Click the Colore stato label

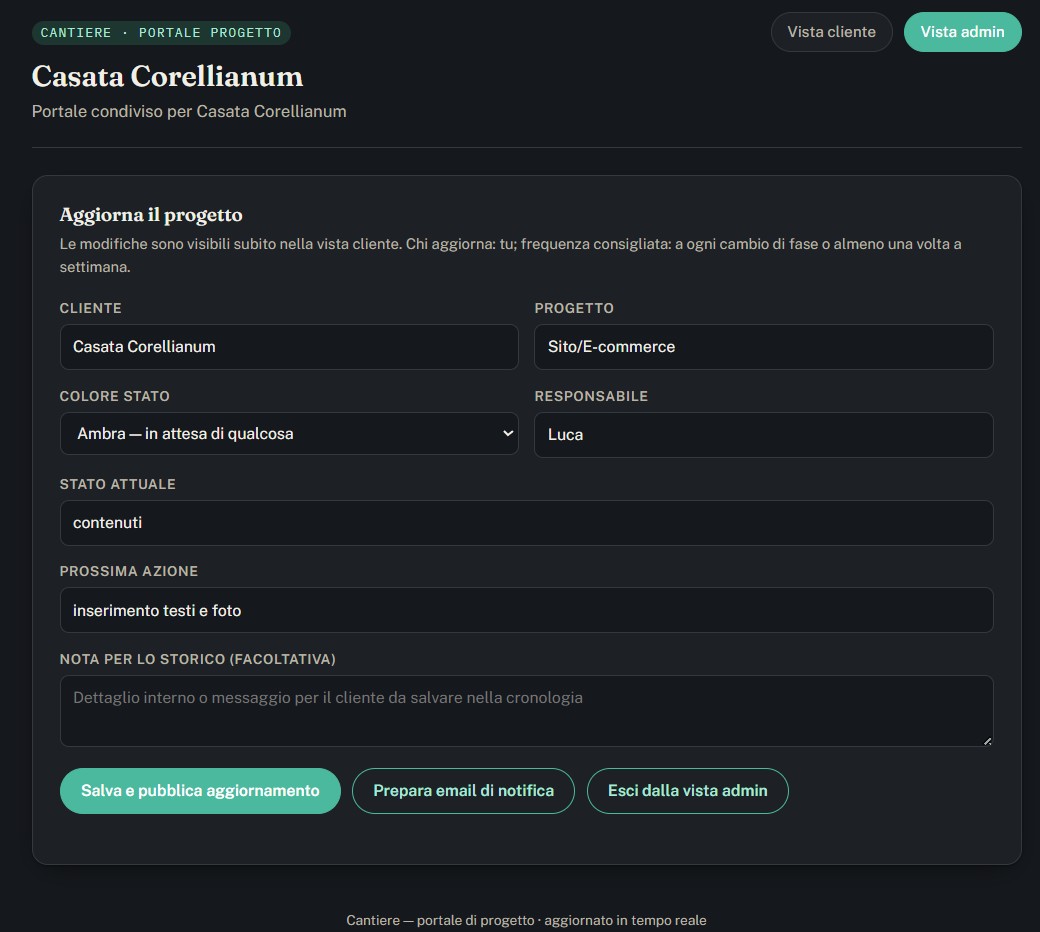pyautogui.click(x=115, y=396)
